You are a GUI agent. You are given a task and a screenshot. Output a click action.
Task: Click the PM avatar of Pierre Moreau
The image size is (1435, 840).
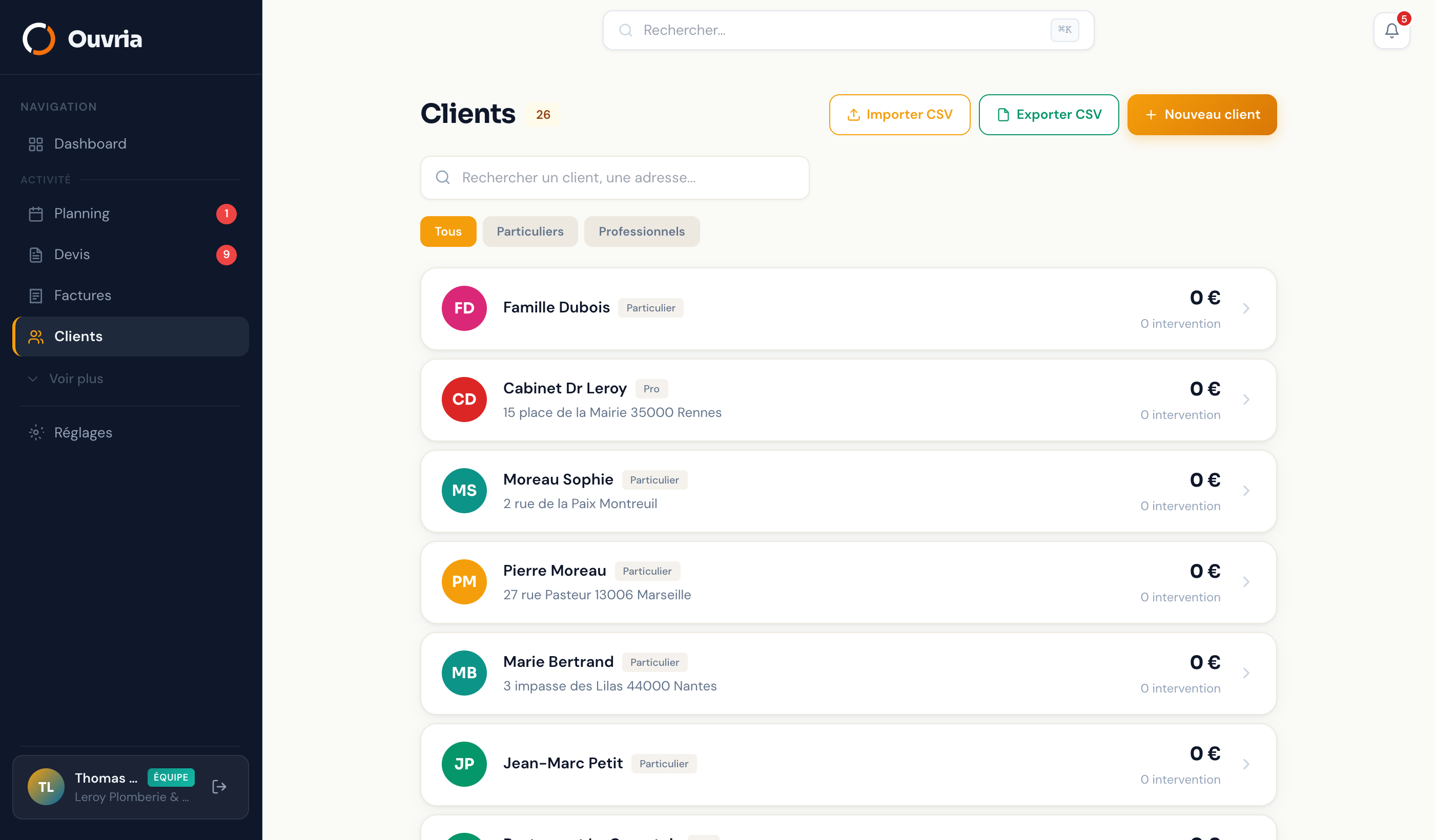pos(464,582)
